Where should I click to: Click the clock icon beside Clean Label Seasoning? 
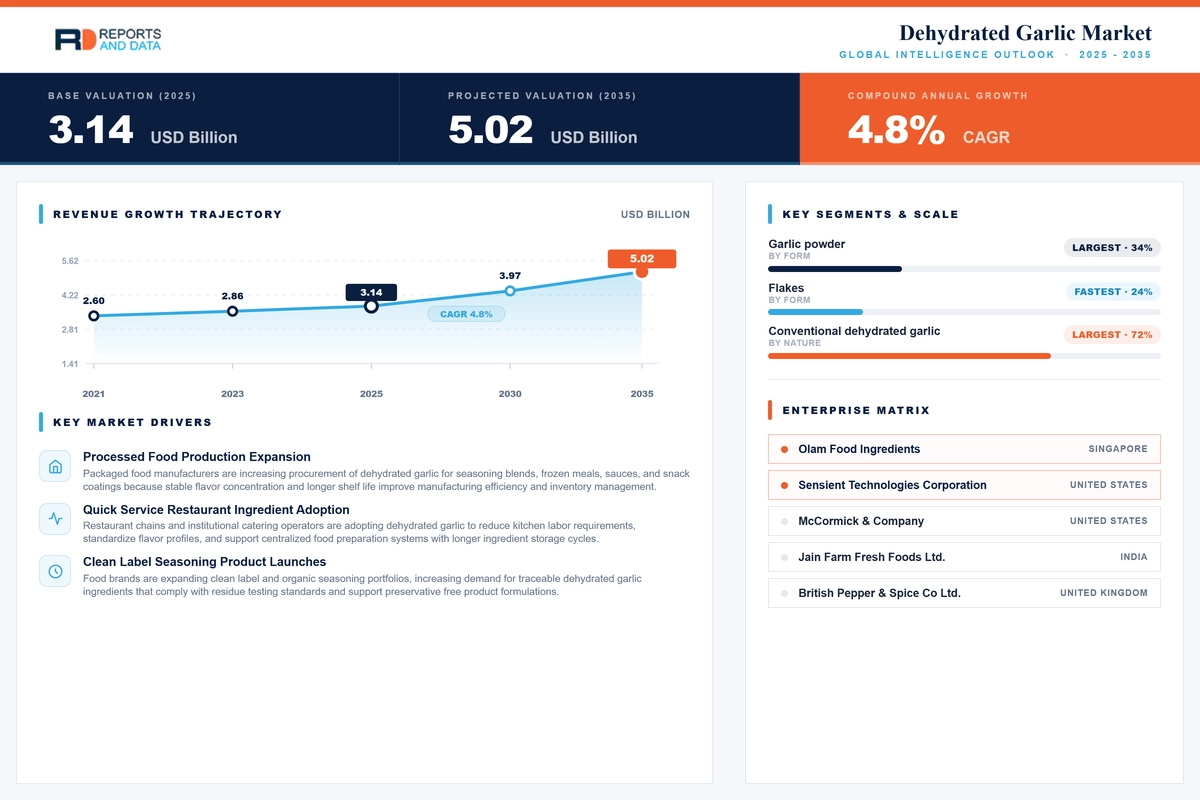(55, 571)
